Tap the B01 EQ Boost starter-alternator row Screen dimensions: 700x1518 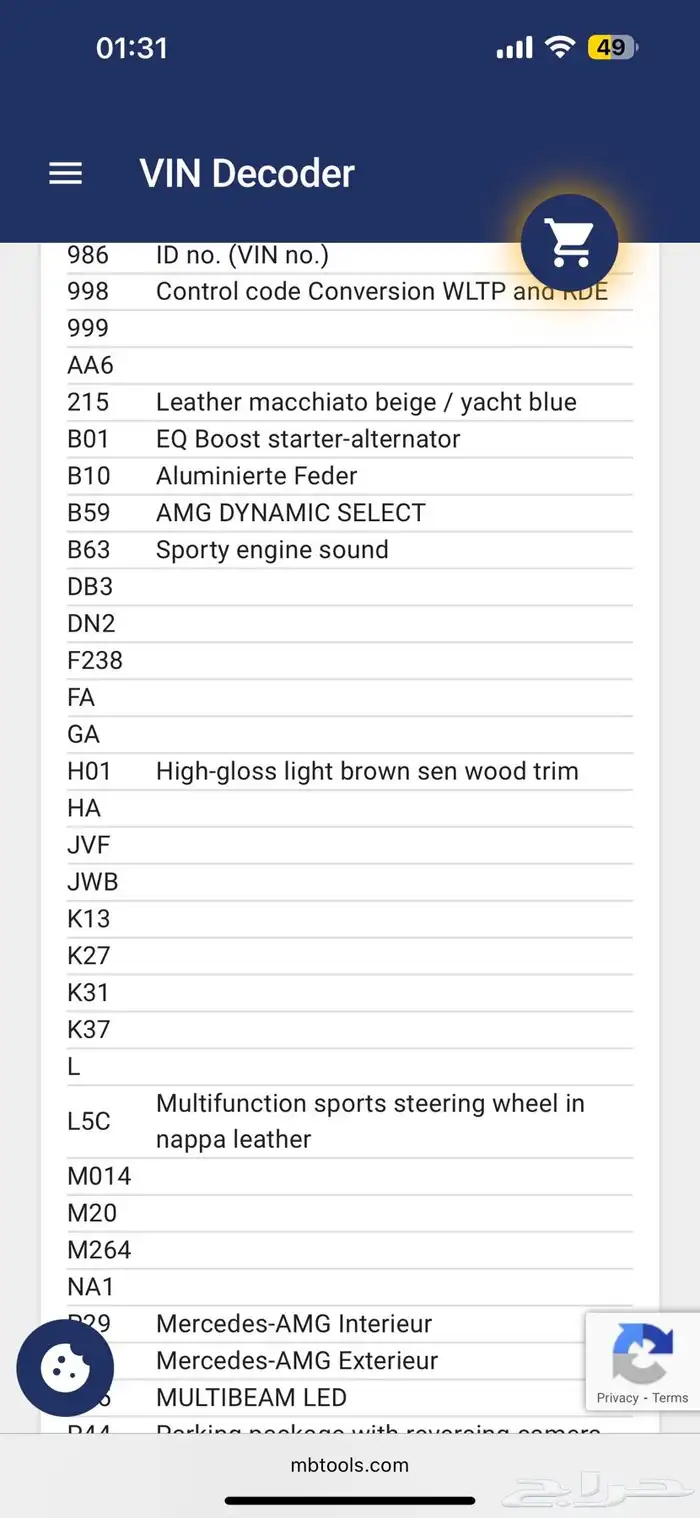tap(308, 439)
